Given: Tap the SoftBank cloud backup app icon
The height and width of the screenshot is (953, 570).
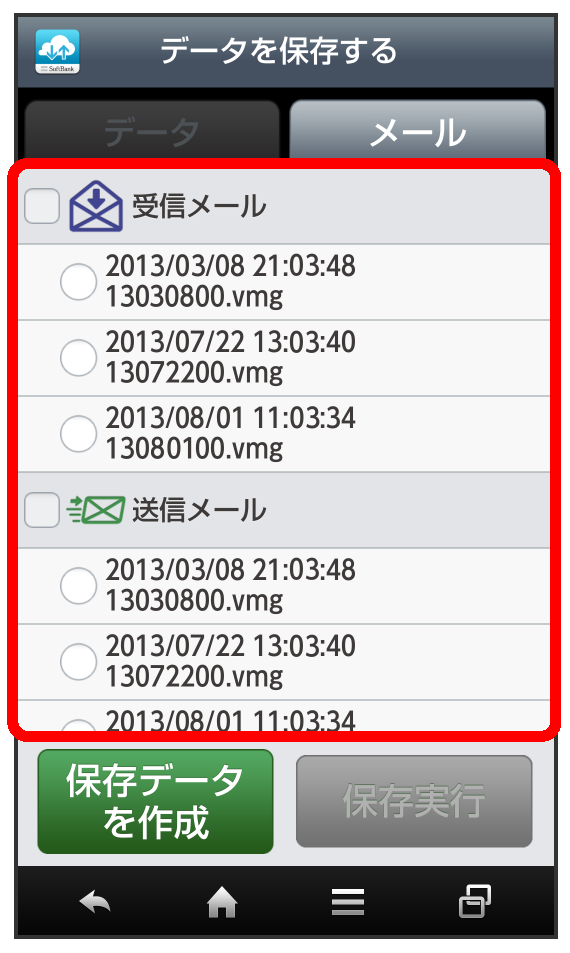Looking at the screenshot, I should (x=57, y=52).
